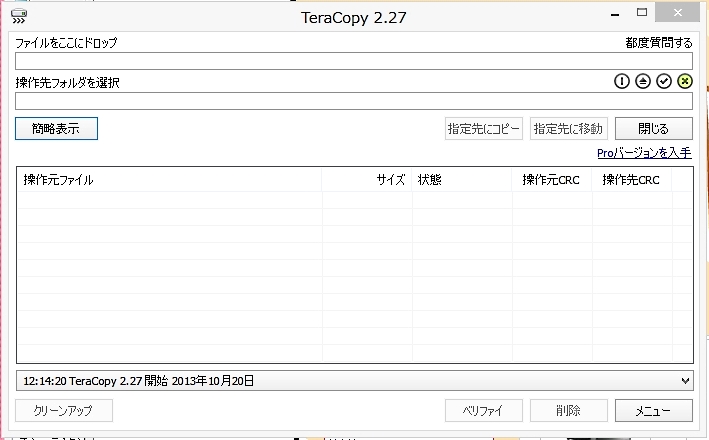Click the TeraCopy app icon in title bar
Viewport: 709px width, 440px height.
[19, 16]
